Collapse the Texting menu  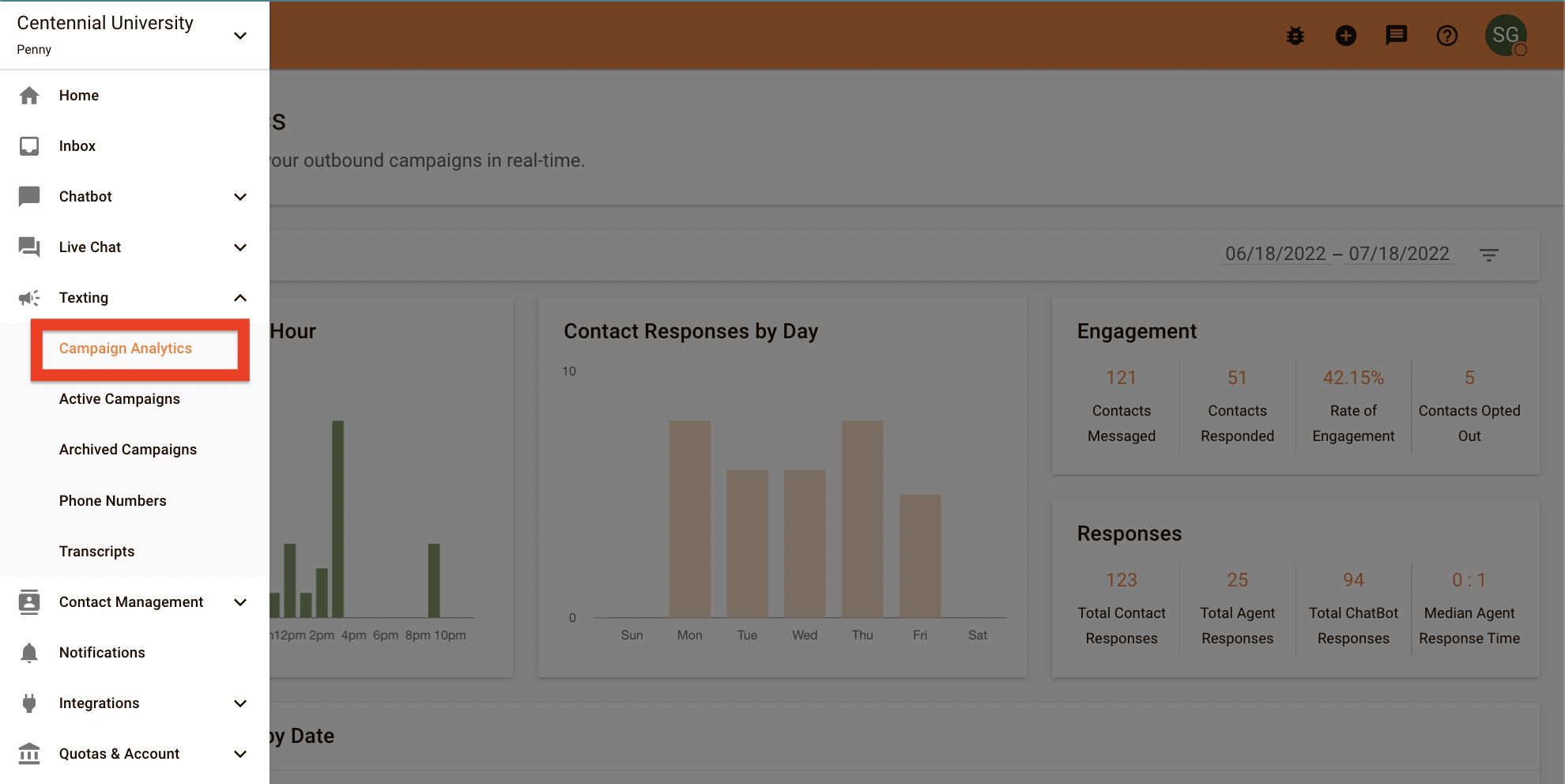239,297
